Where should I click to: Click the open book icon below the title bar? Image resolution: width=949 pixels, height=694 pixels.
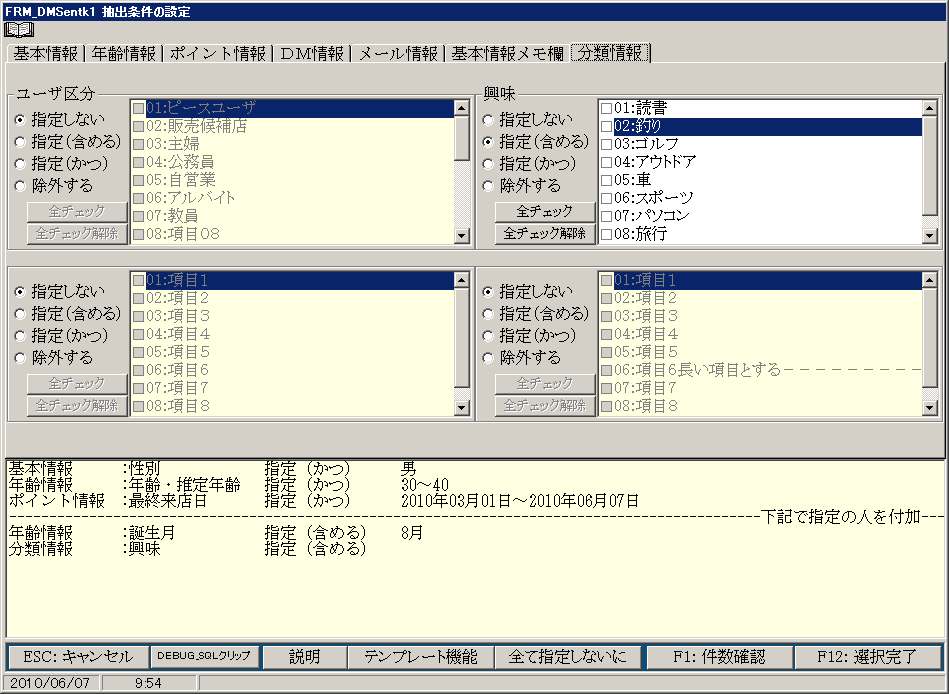20,30
